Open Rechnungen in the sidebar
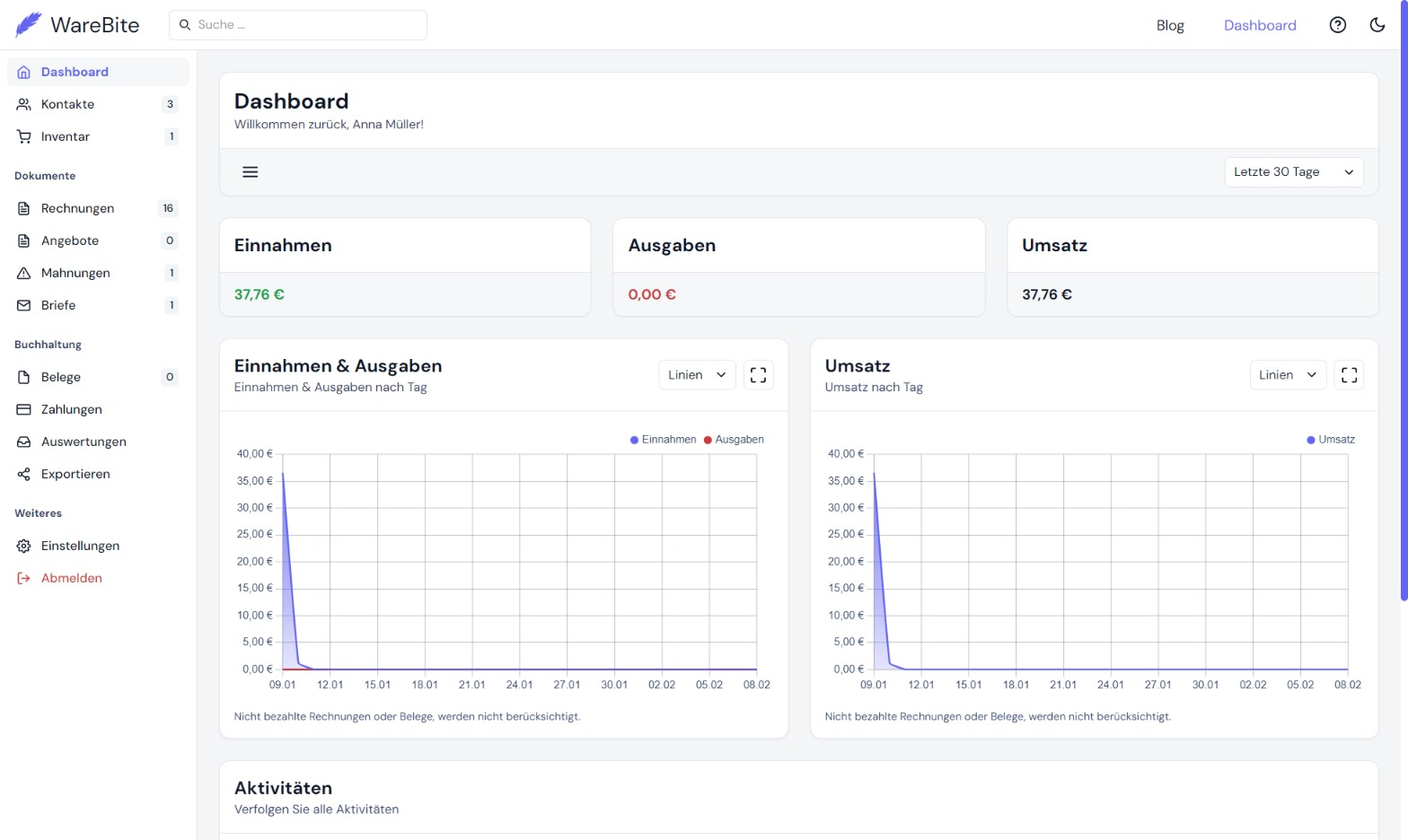This screenshot has height=840, width=1408. pos(77,208)
